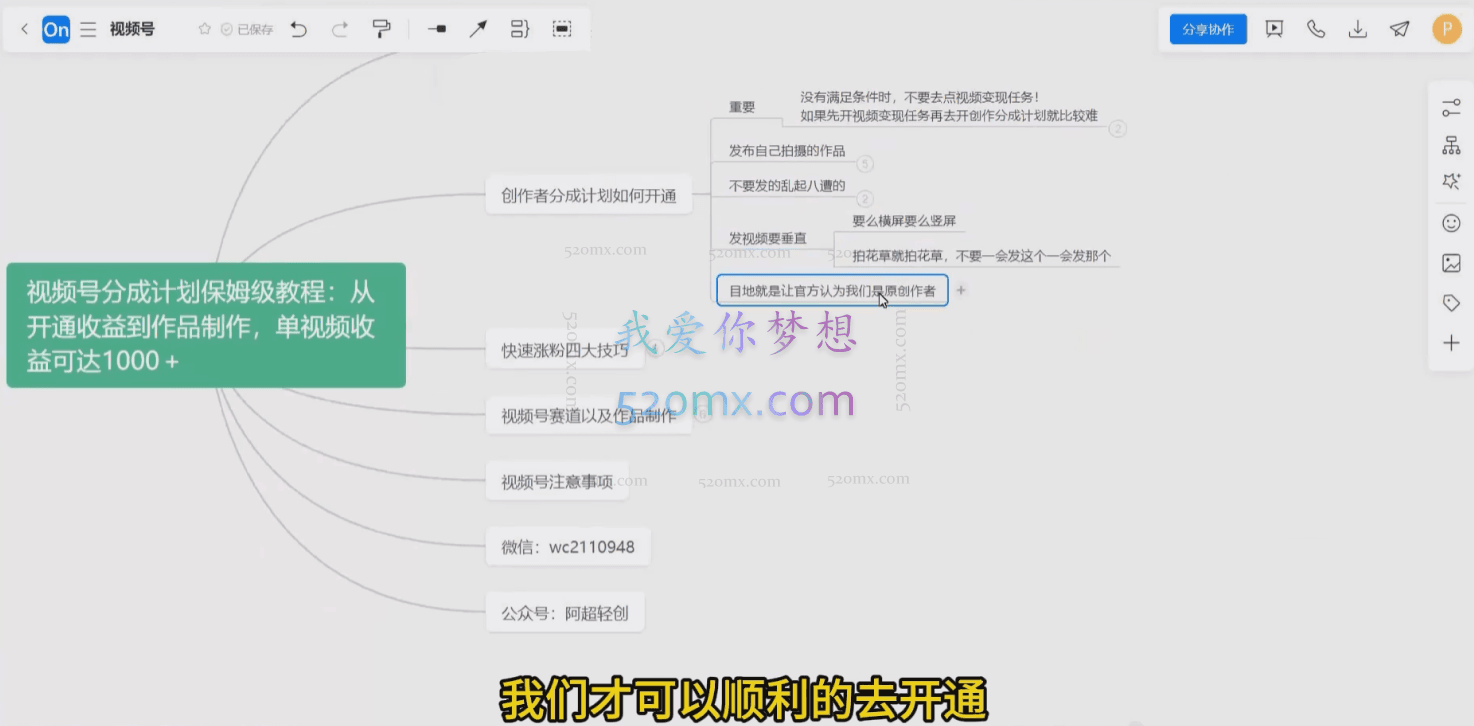Expand the collapsed branch badge beside 重要

pos(1117,129)
